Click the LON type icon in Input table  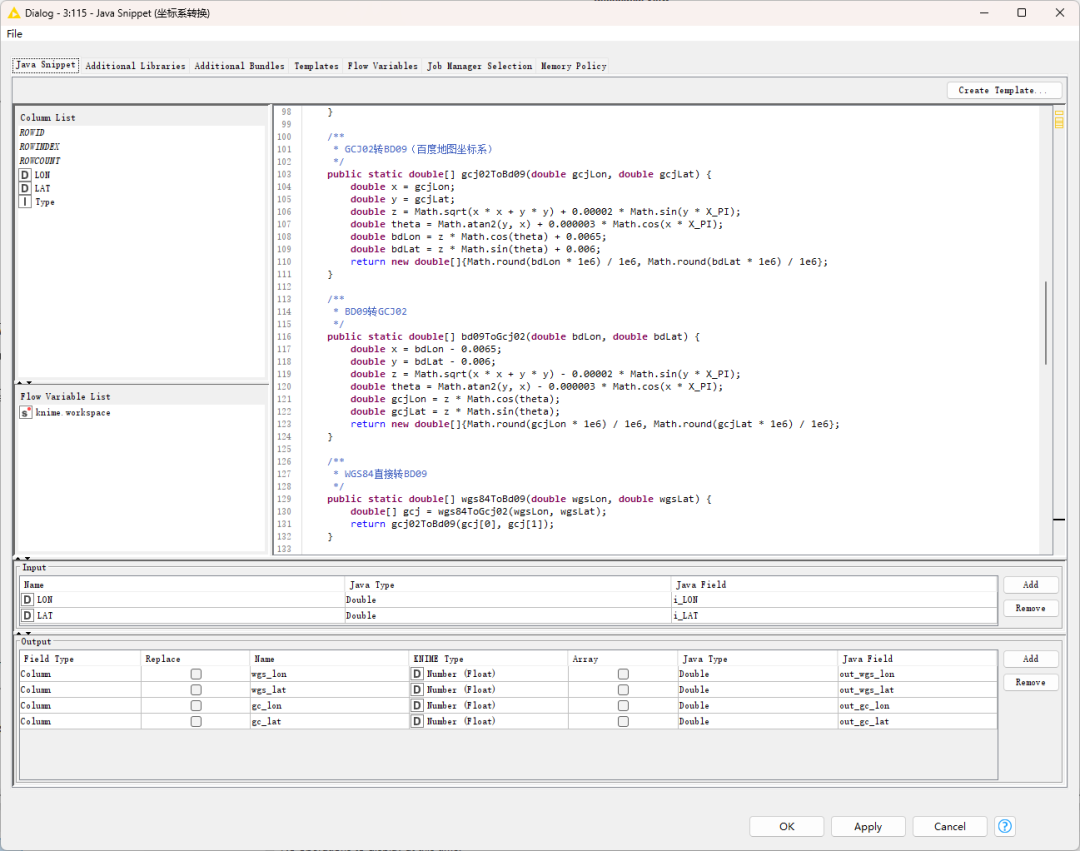pos(27,600)
